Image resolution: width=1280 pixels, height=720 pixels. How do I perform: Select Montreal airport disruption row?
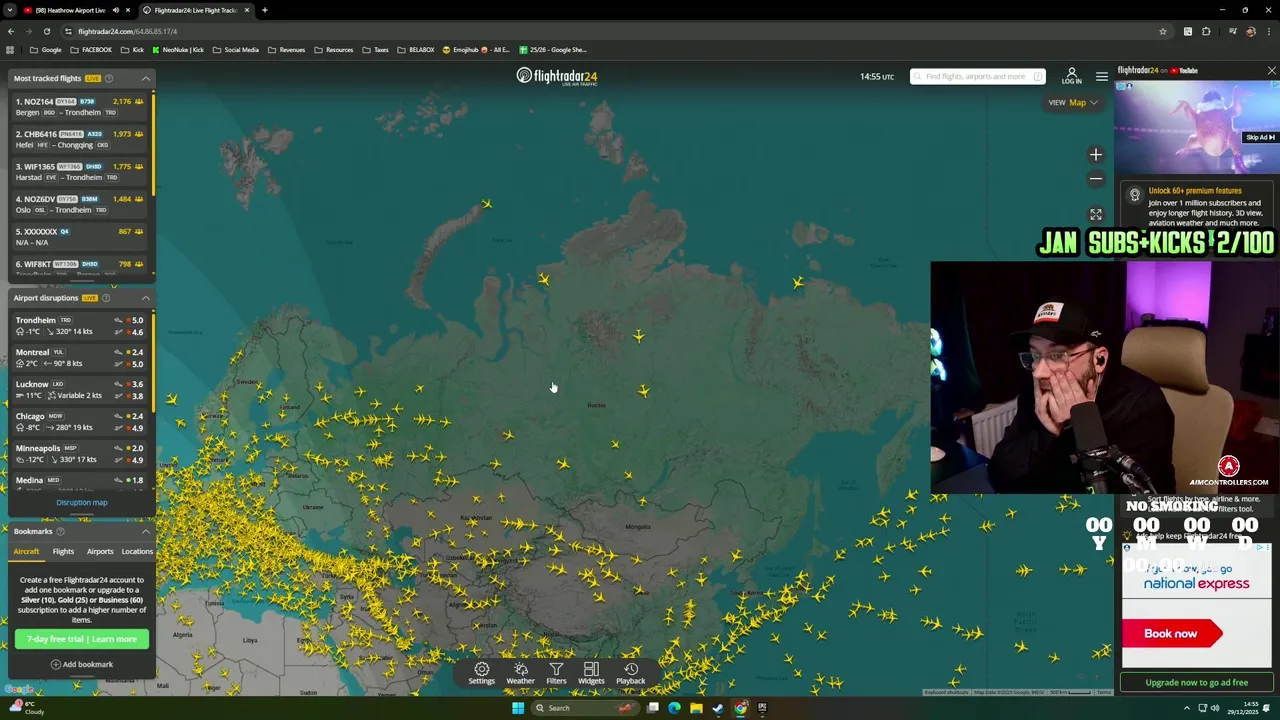click(x=80, y=358)
